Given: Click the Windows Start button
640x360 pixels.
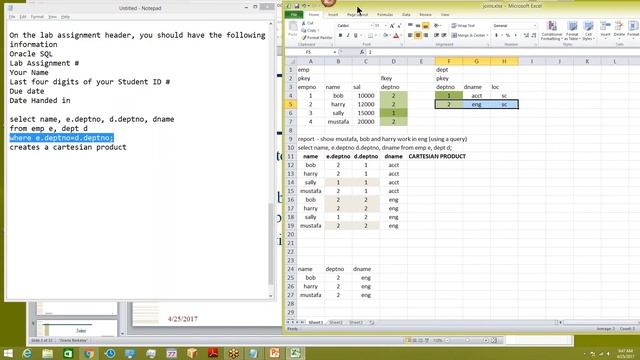Looking at the screenshot, I should tap(8, 353).
